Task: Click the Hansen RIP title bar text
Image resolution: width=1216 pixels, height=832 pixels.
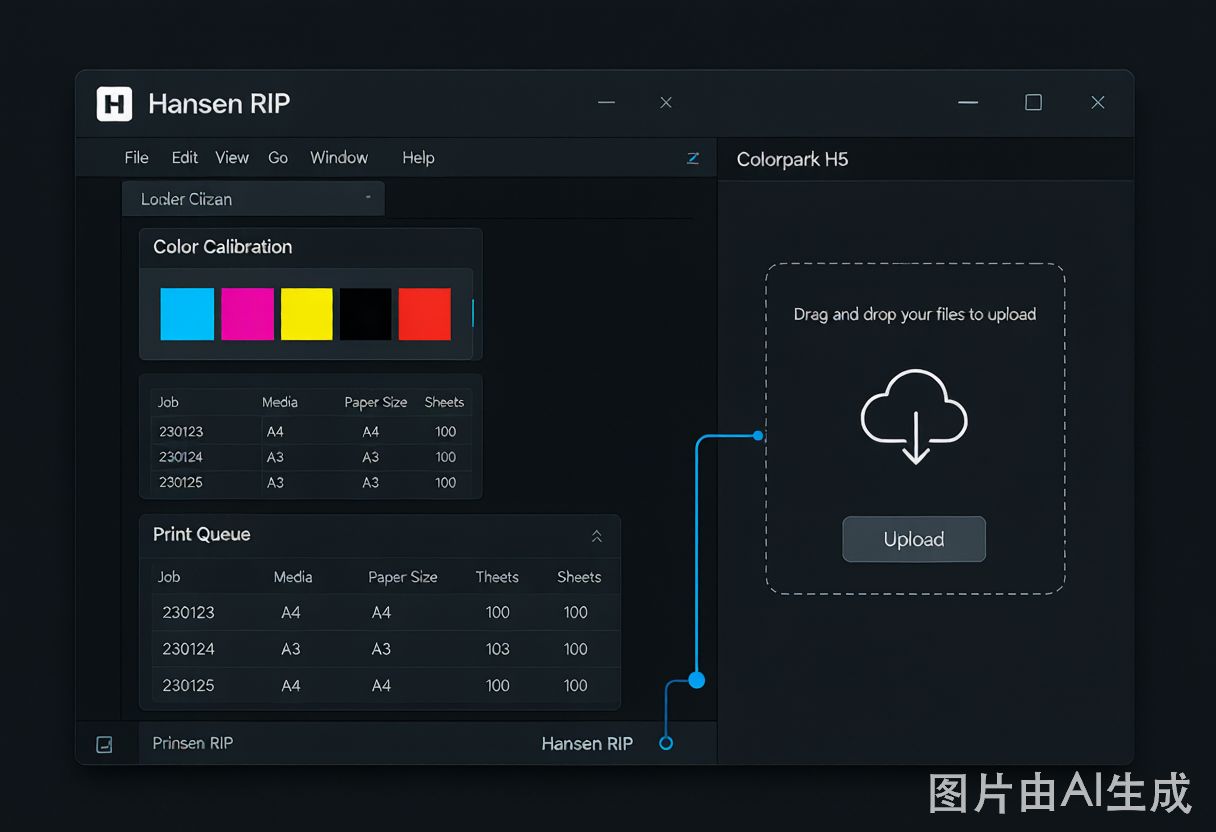Action: tap(219, 103)
